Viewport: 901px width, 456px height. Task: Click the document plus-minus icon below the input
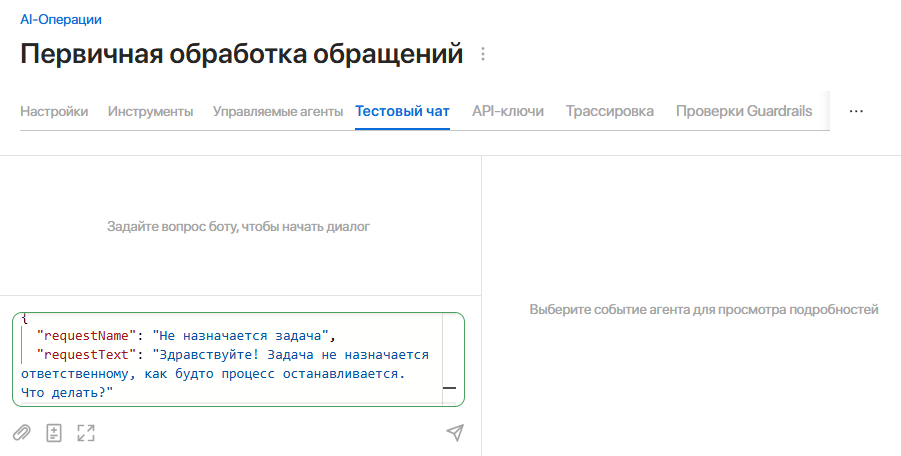(x=53, y=432)
